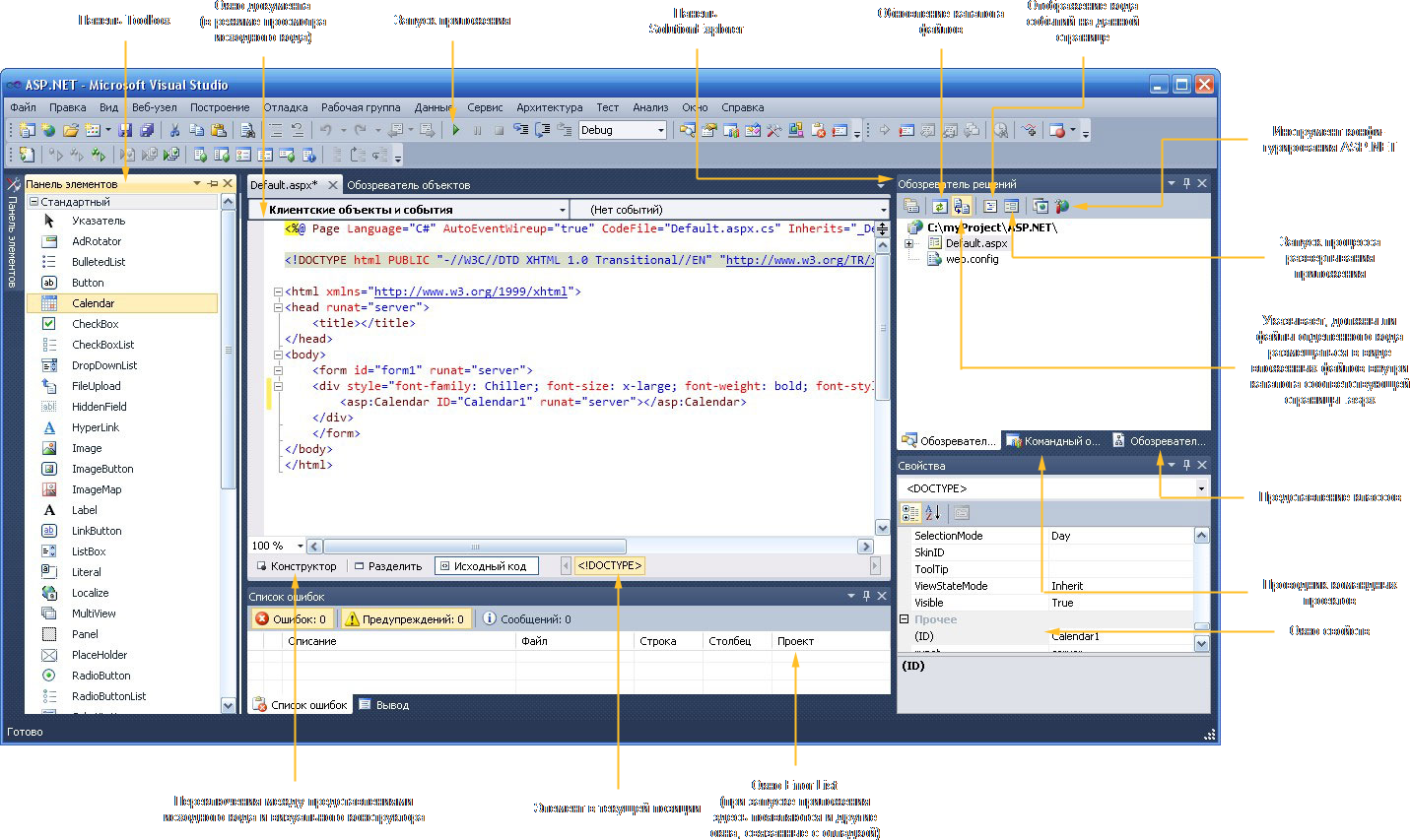Open the (Нет событий) dropdown
The image size is (1410, 840).
coord(883,210)
